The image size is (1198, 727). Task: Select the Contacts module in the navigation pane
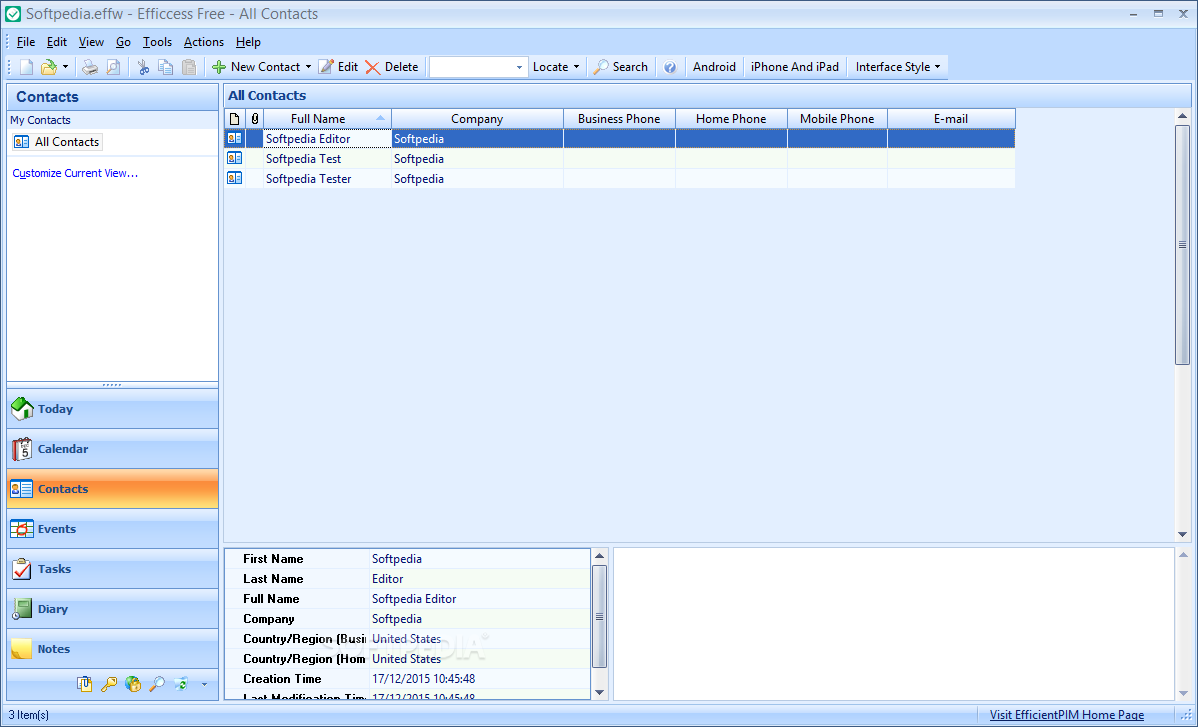click(112, 489)
